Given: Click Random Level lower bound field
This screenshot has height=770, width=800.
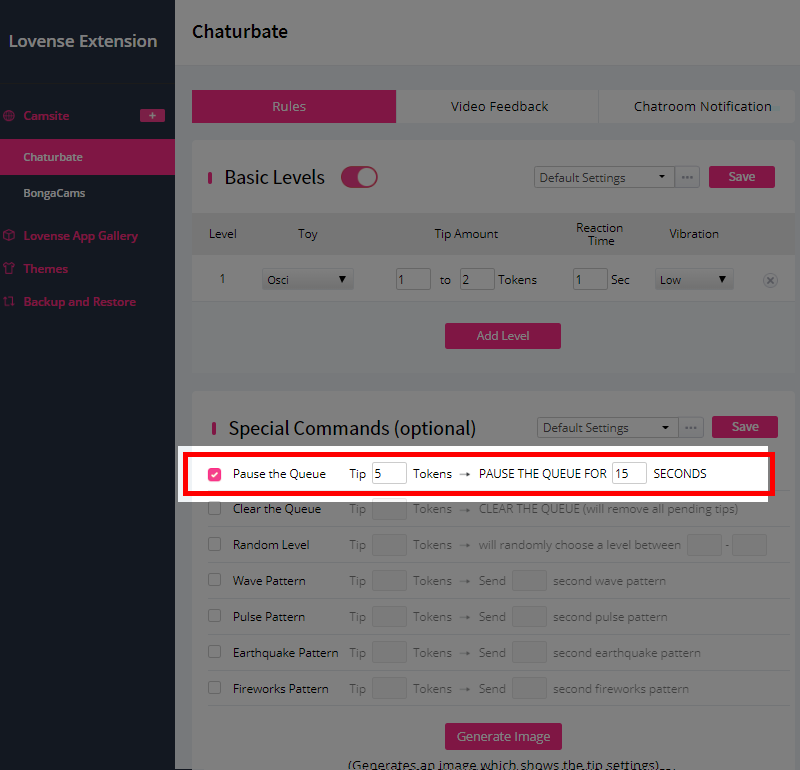Looking at the screenshot, I should click(x=705, y=545).
